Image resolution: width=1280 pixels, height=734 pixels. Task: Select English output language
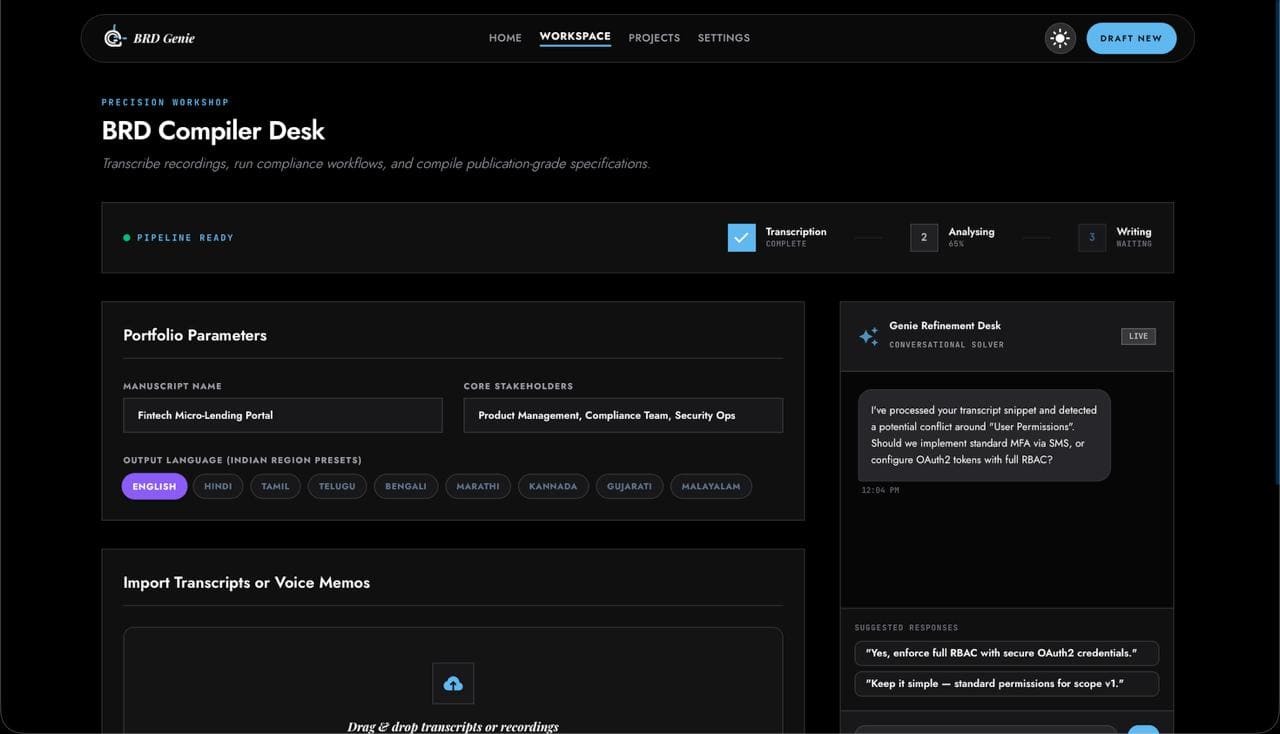[154, 486]
